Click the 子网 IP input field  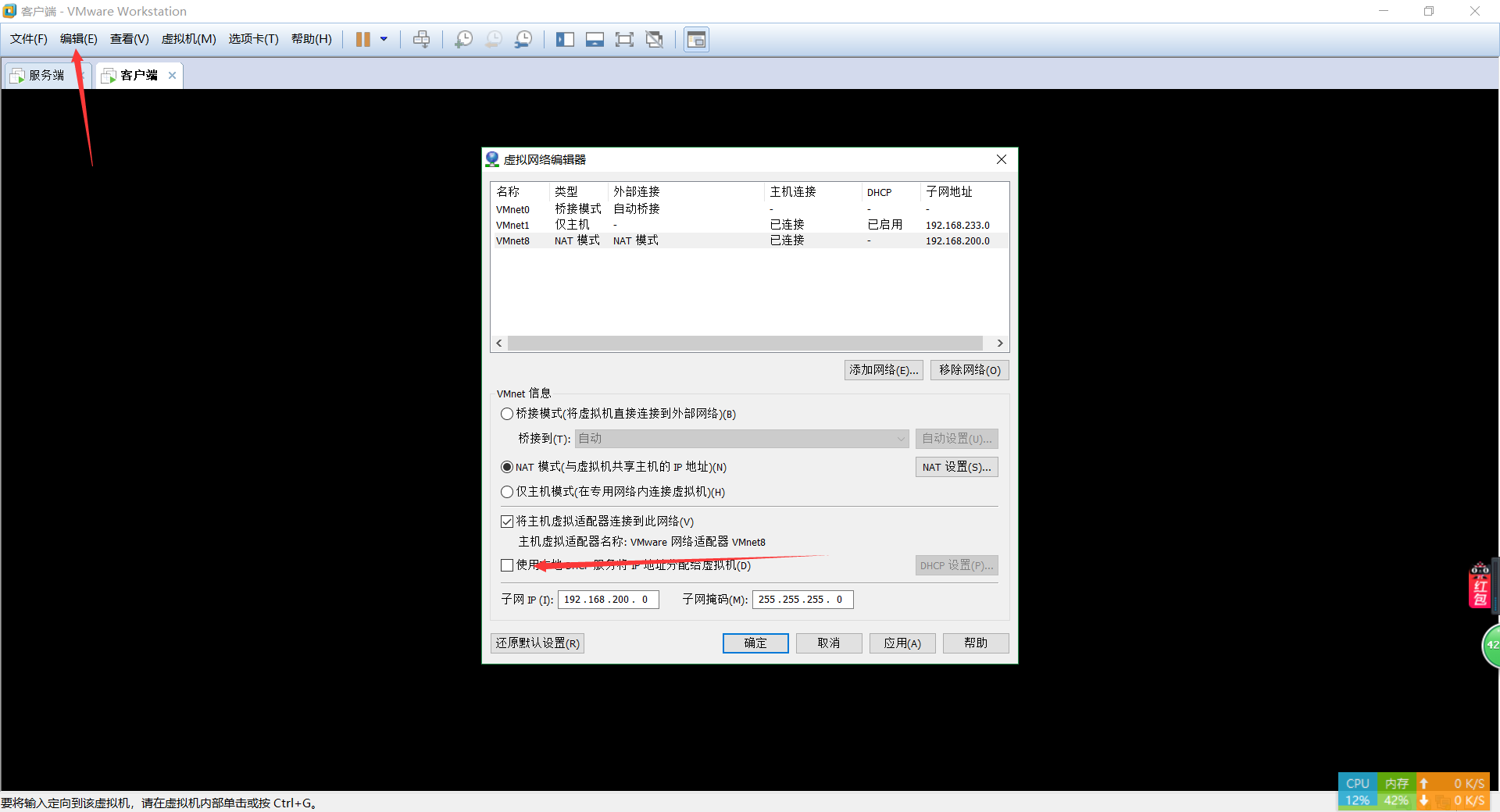(609, 600)
